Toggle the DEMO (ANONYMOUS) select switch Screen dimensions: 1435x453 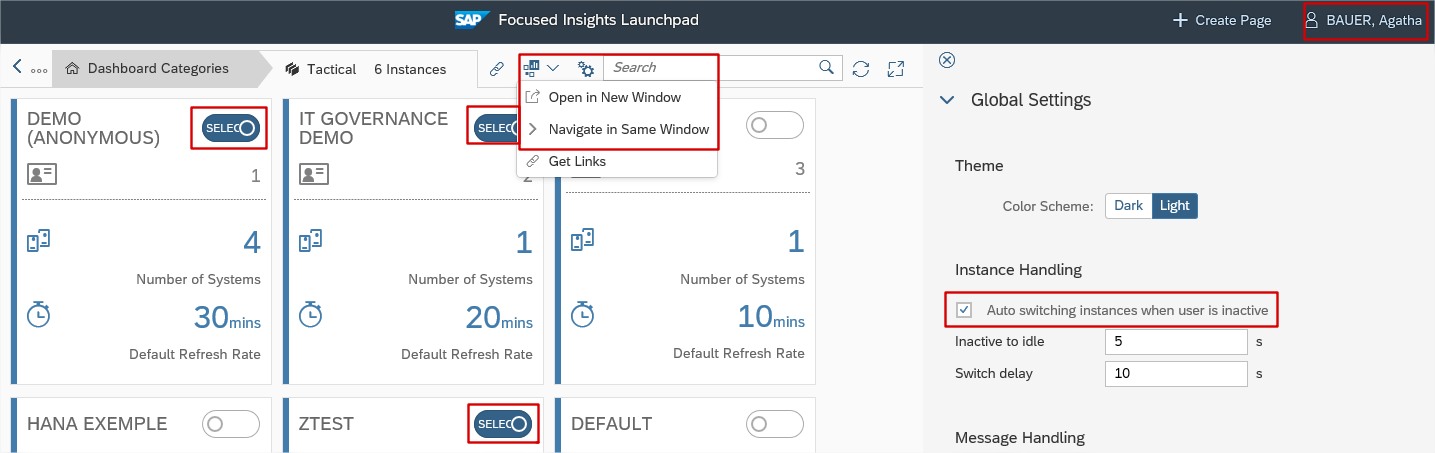[229, 128]
